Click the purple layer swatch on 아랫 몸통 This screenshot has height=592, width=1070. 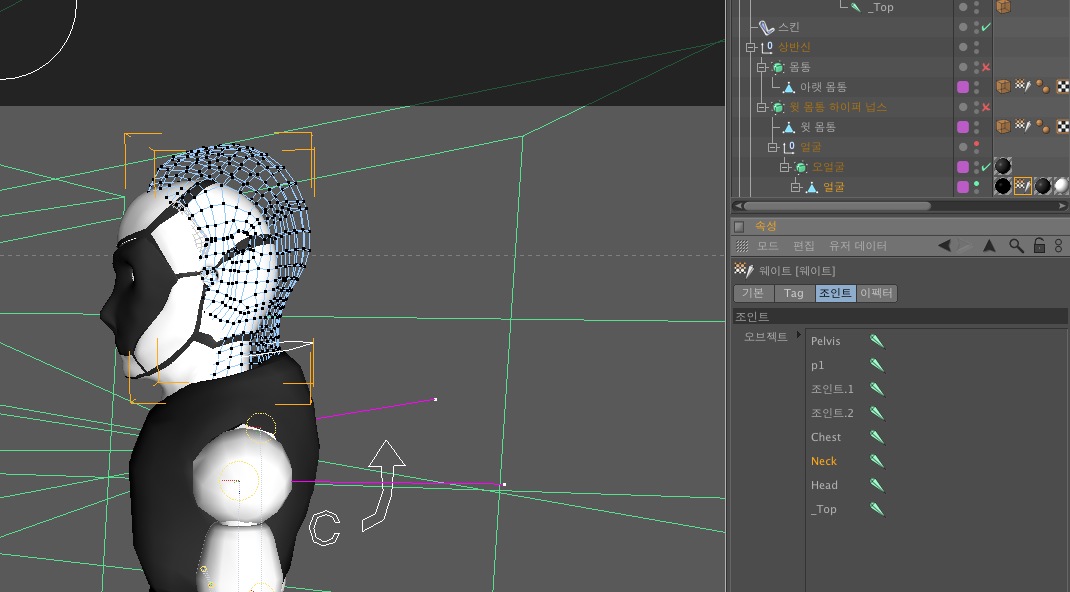point(963,87)
